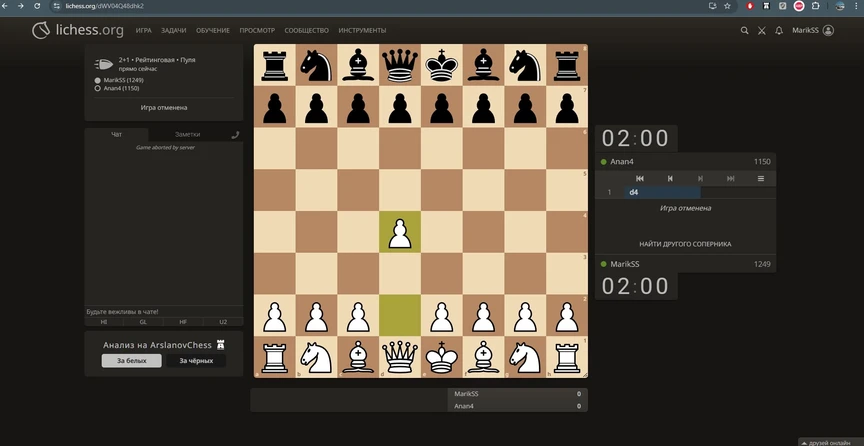This screenshot has width=864, height=446.
Task: Expand the MarikSS user profile menu
Action: (x=812, y=31)
